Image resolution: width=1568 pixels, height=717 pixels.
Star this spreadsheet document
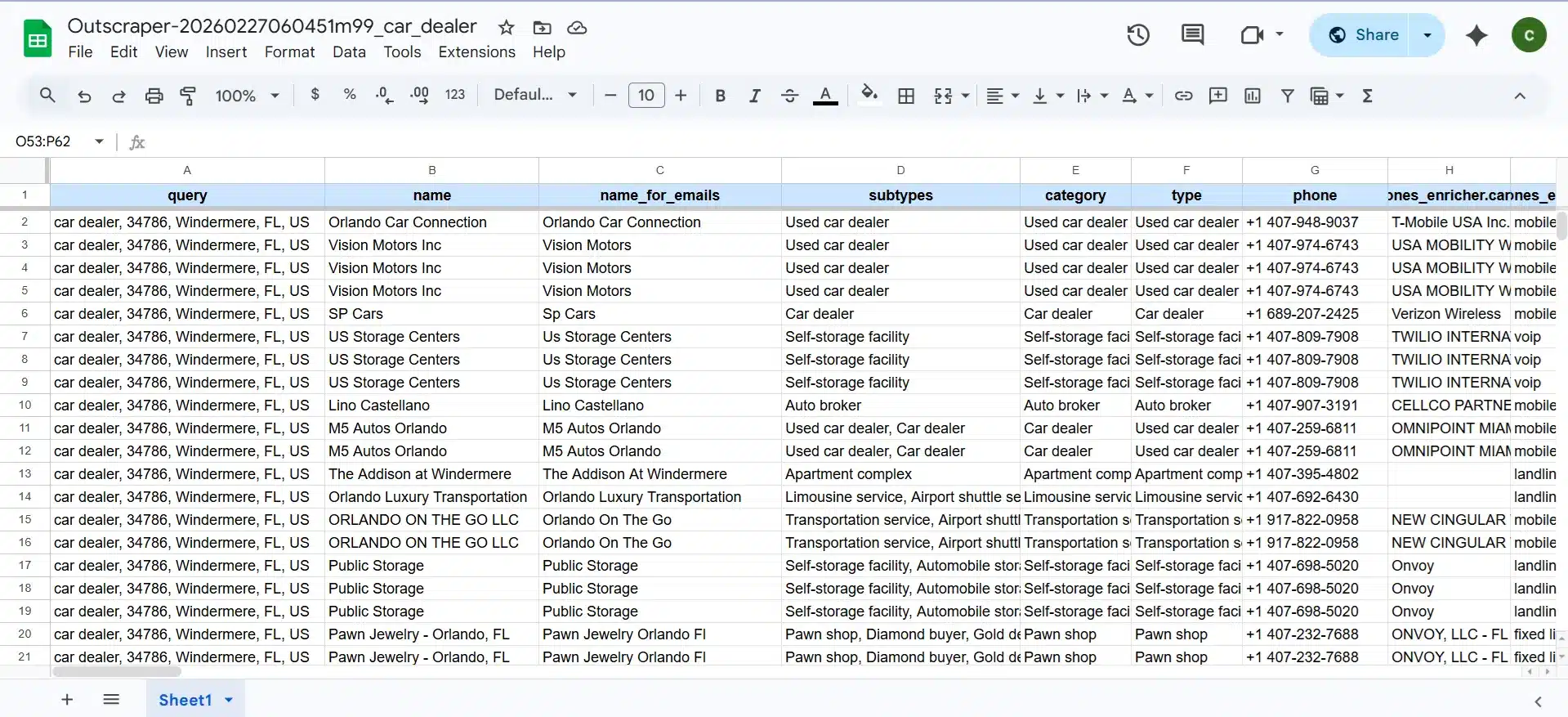(x=507, y=28)
